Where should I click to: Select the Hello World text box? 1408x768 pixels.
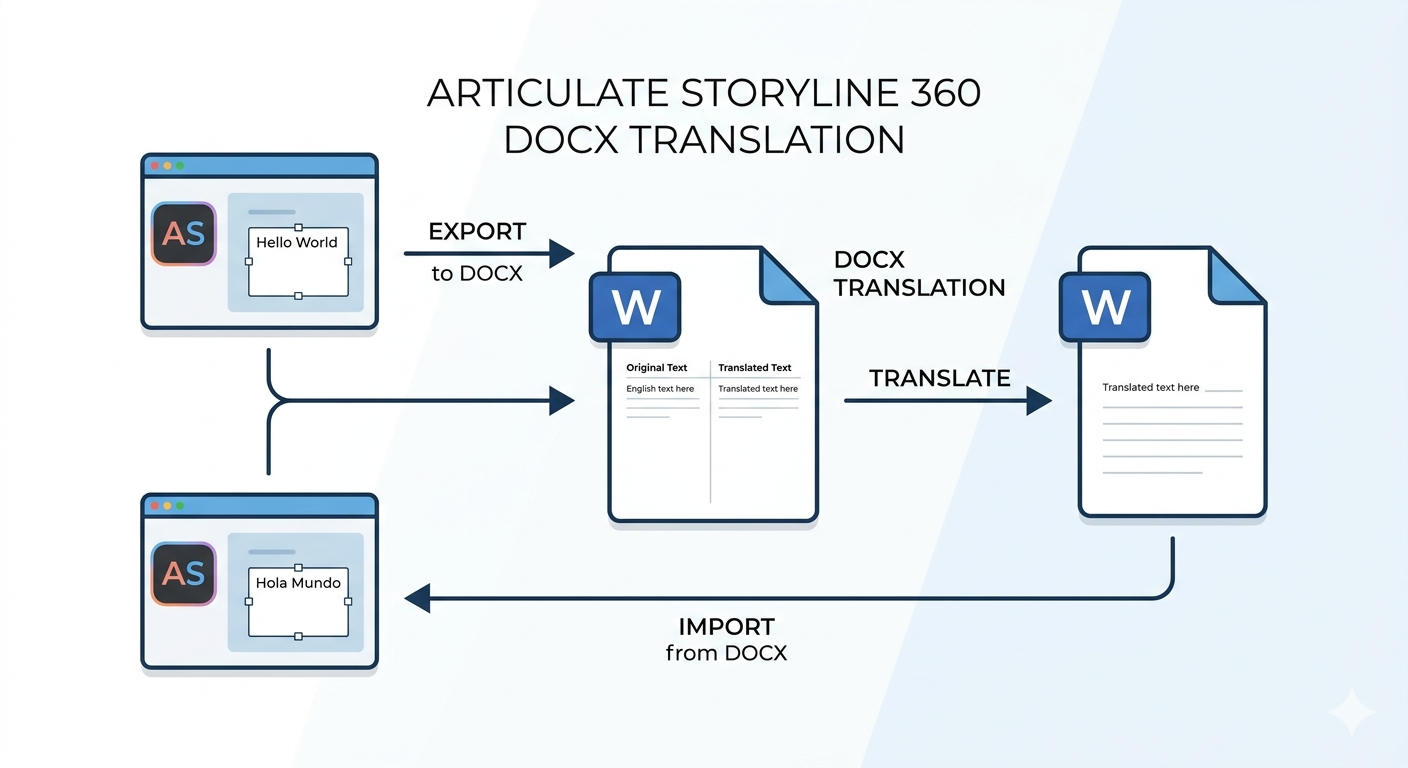[298, 262]
